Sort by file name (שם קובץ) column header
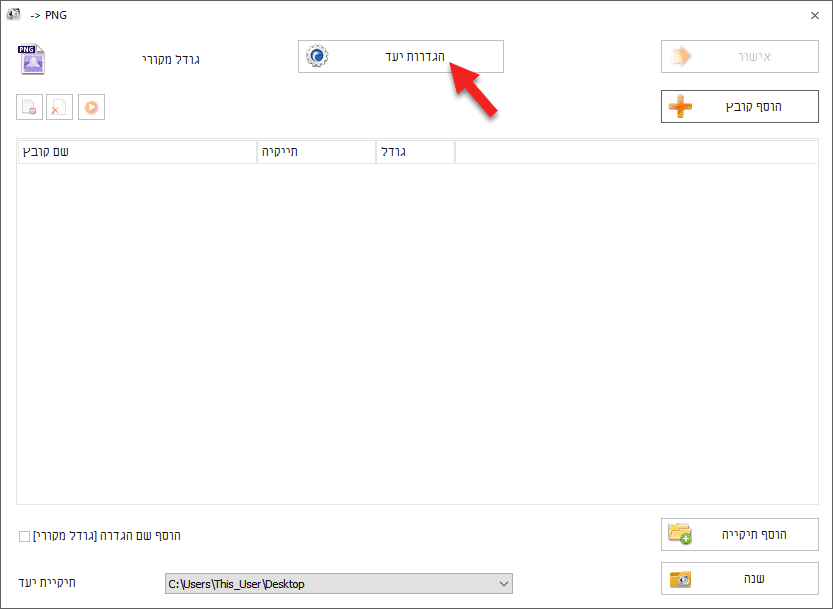Screen dimensions: 833x609 pyautogui.click(x=138, y=152)
